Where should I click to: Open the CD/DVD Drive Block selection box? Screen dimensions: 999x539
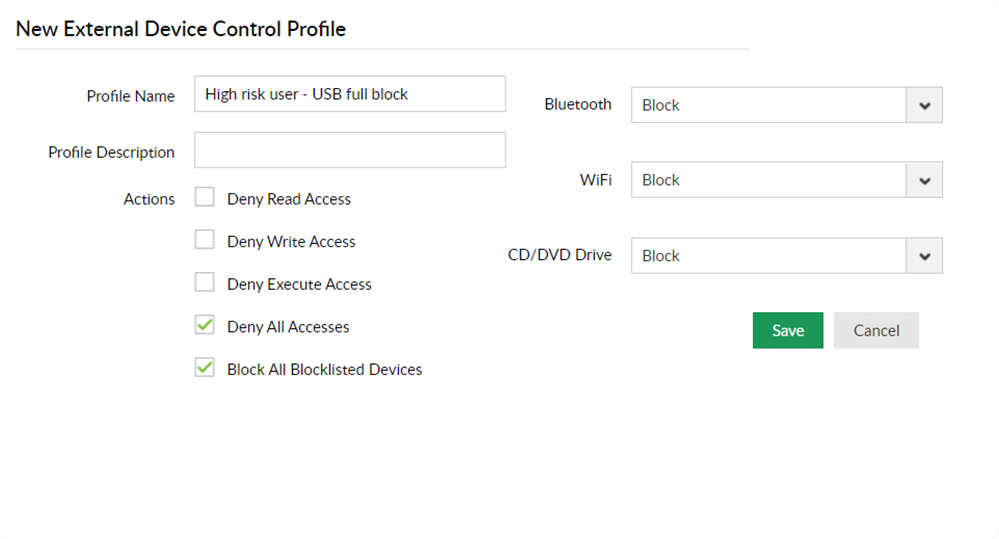768,256
